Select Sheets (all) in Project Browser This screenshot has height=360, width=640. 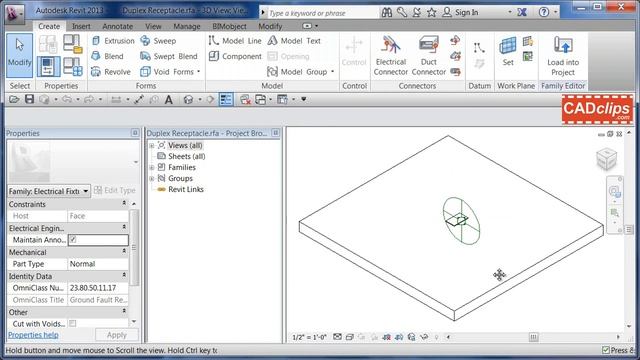[187, 156]
